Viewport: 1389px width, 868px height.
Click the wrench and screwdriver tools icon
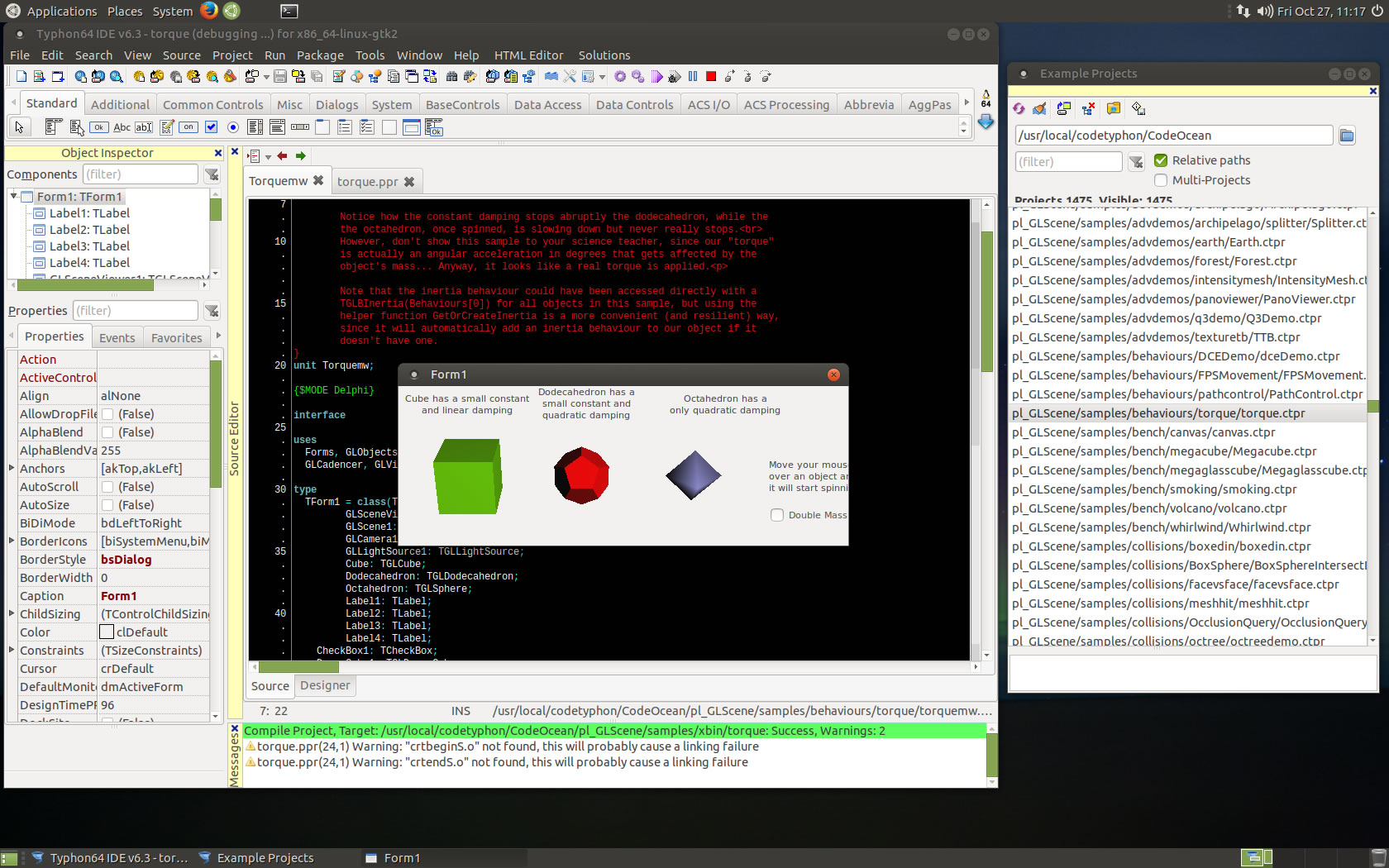pyautogui.click(x=570, y=76)
